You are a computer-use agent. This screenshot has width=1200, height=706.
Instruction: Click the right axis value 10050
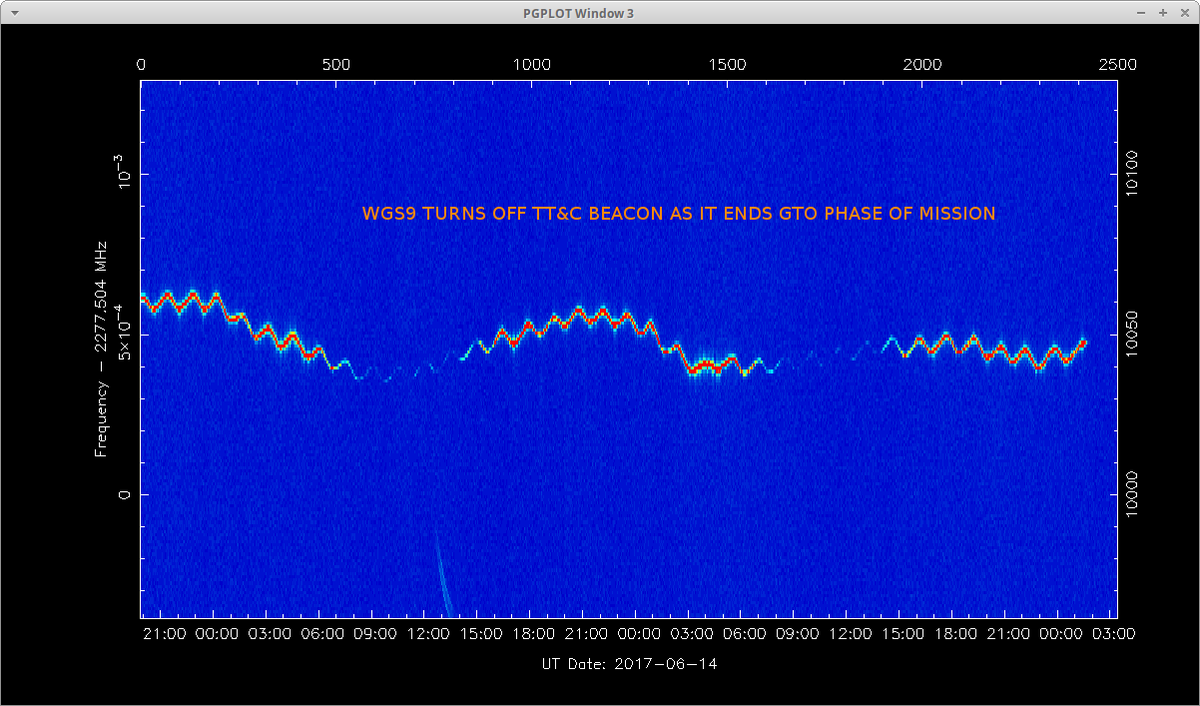(x=1133, y=335)
